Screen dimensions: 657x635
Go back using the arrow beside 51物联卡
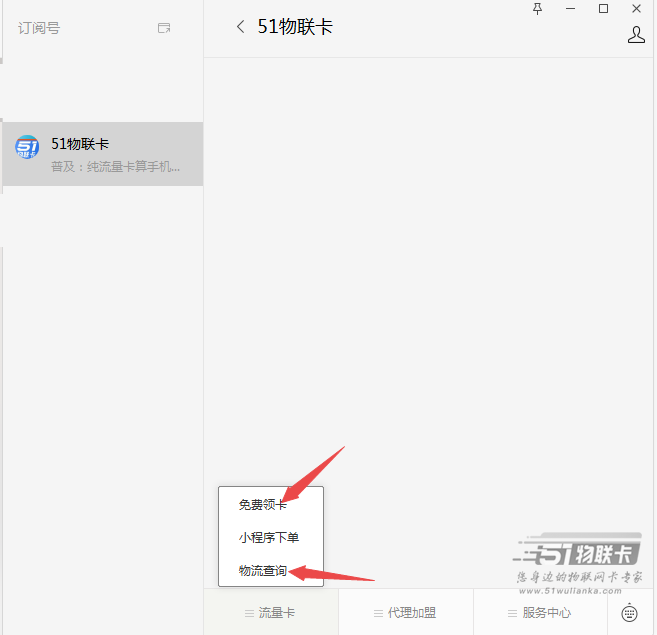point(241,27)
